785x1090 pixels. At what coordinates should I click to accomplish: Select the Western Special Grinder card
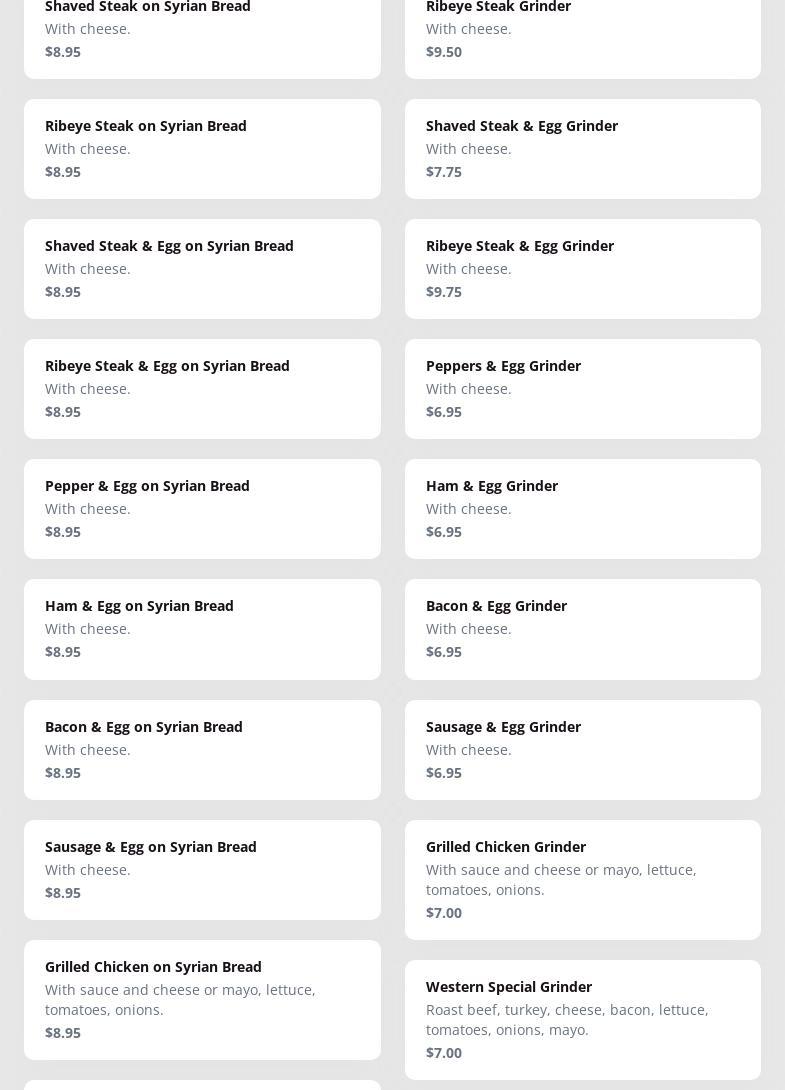tap(582, 1019)
